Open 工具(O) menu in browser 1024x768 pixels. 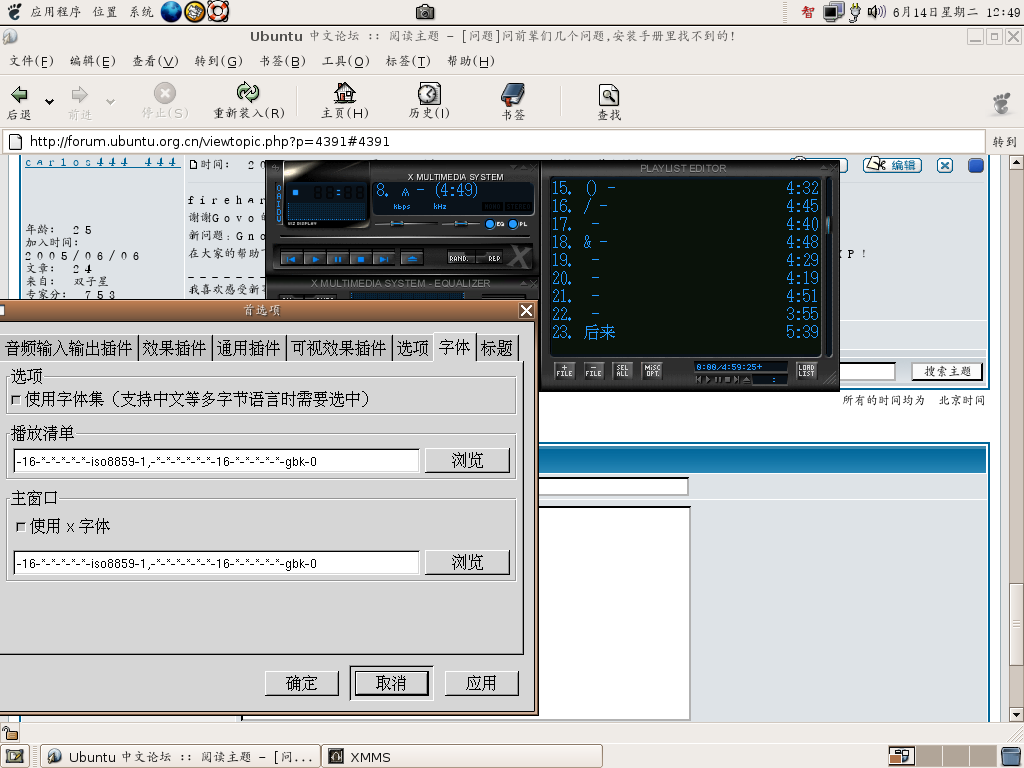(x=345, y=61)
